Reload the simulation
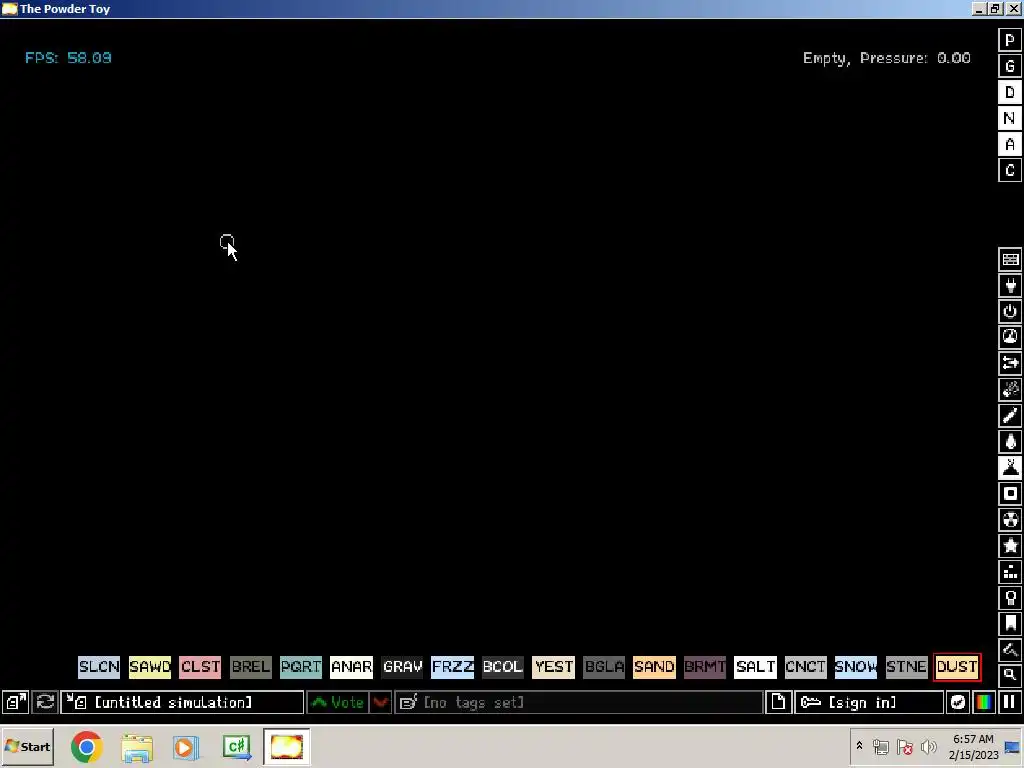 [45, 703]
